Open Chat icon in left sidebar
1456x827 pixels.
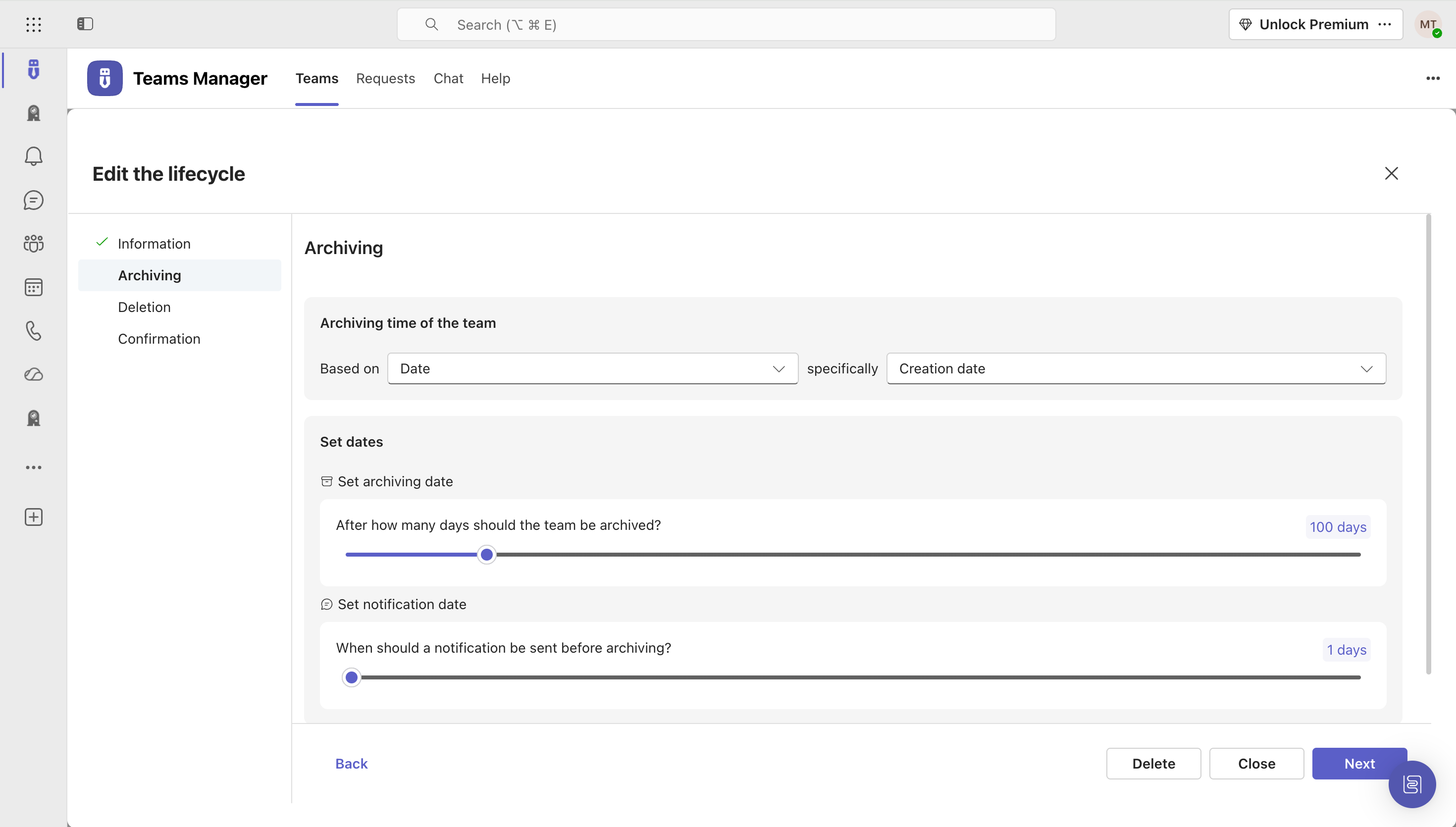click(x=34, y=200)
